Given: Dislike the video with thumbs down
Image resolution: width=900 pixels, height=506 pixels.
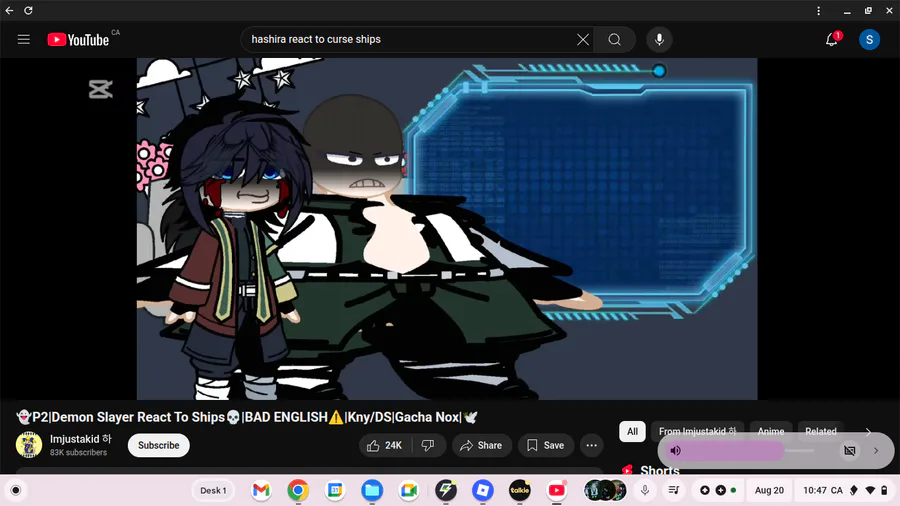Looking at the screenshot, I should pos(428,445).
